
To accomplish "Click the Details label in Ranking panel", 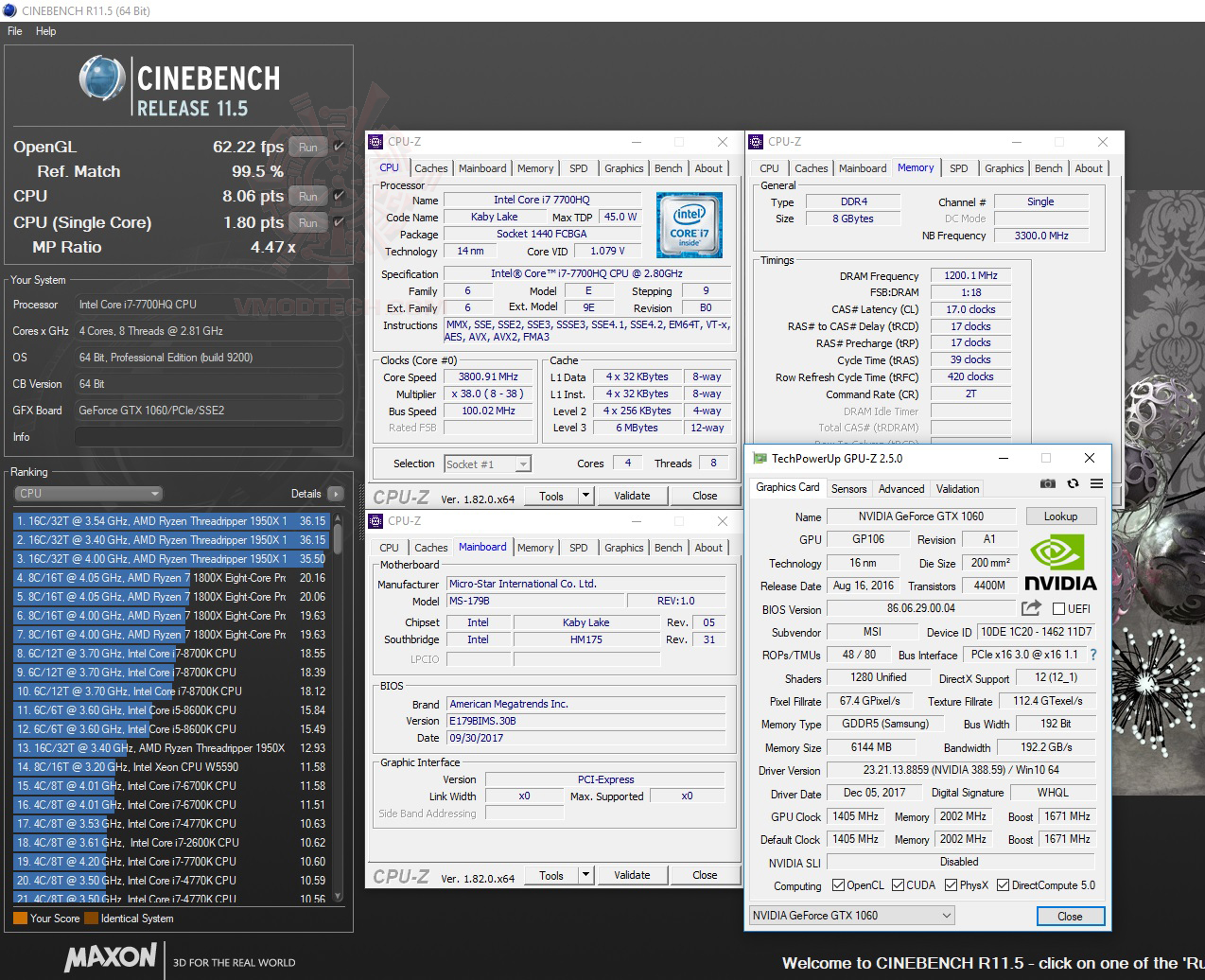I will click(306, 494).
